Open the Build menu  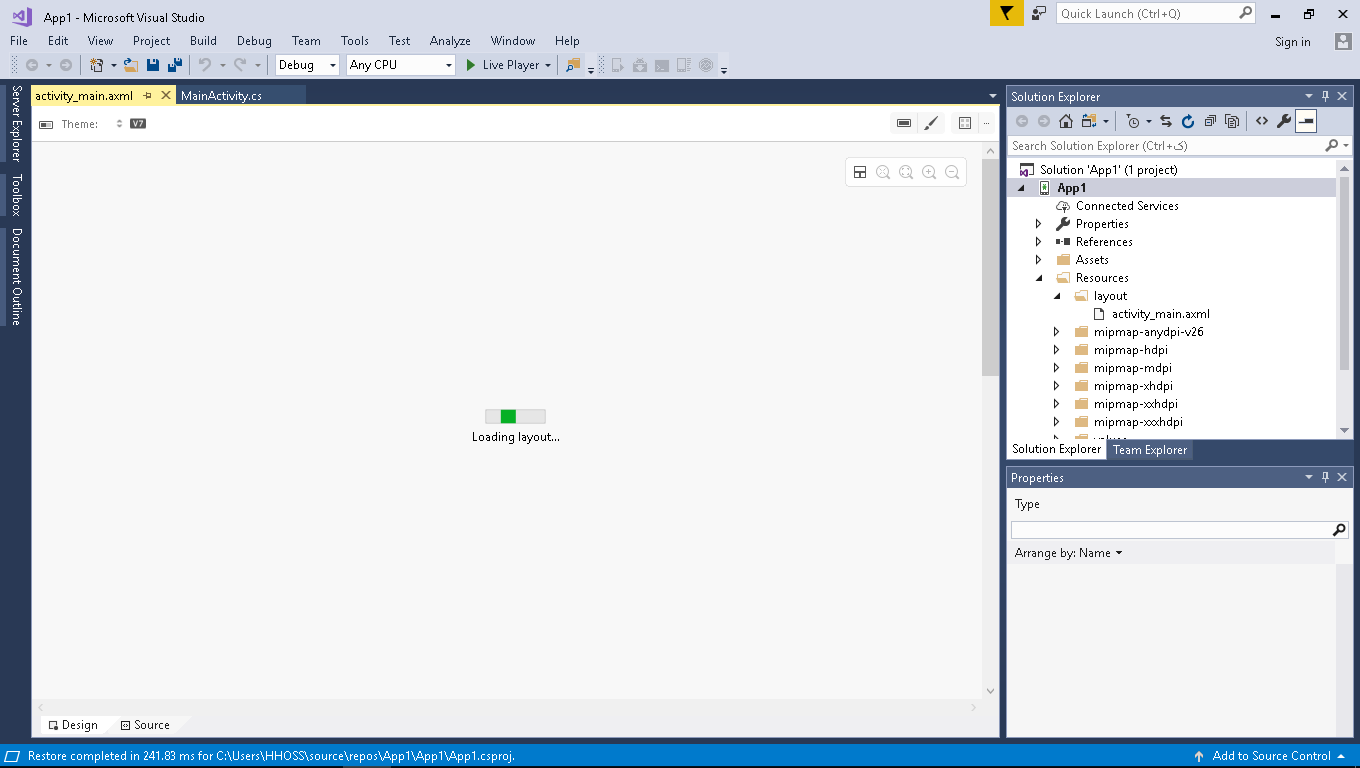203,41
